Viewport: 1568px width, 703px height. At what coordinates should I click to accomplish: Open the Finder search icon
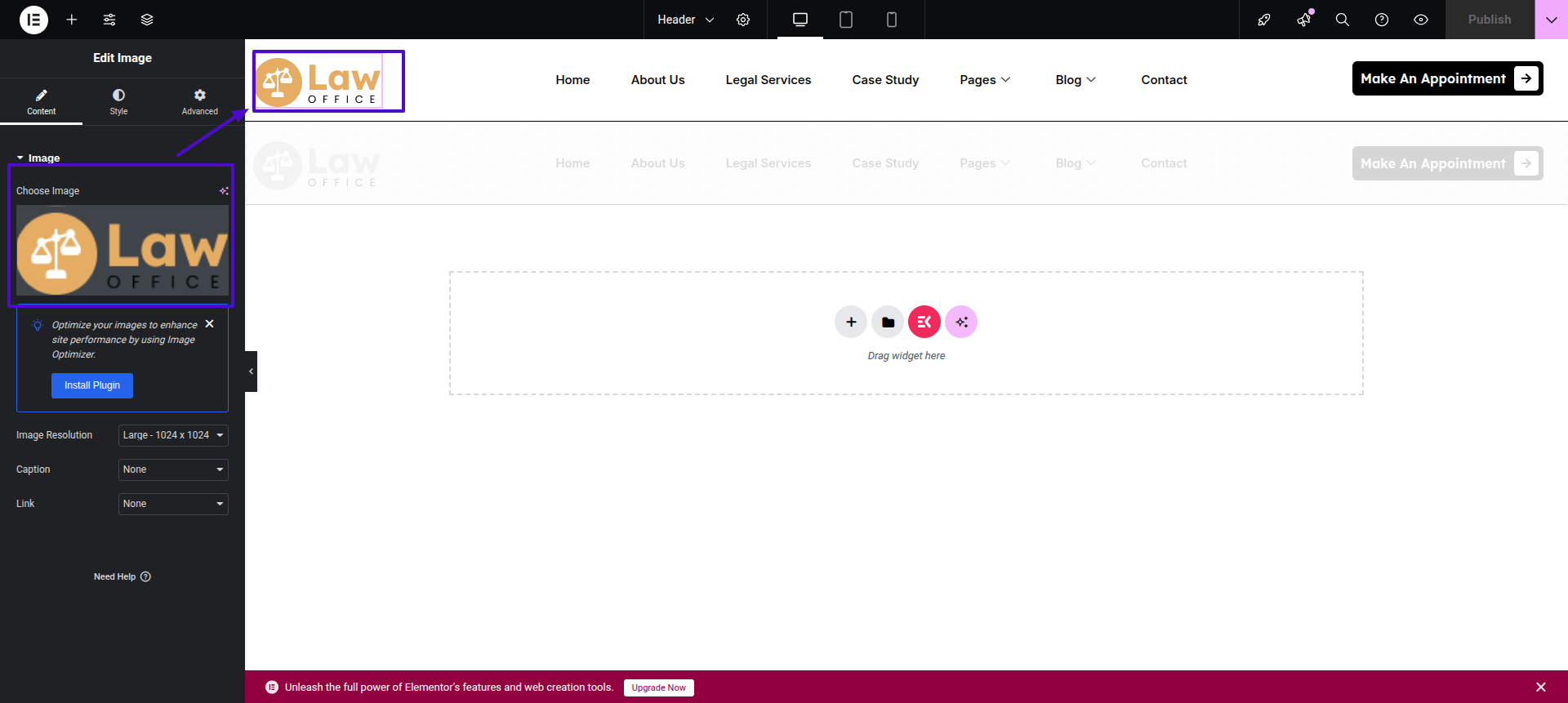point(1342,20)
